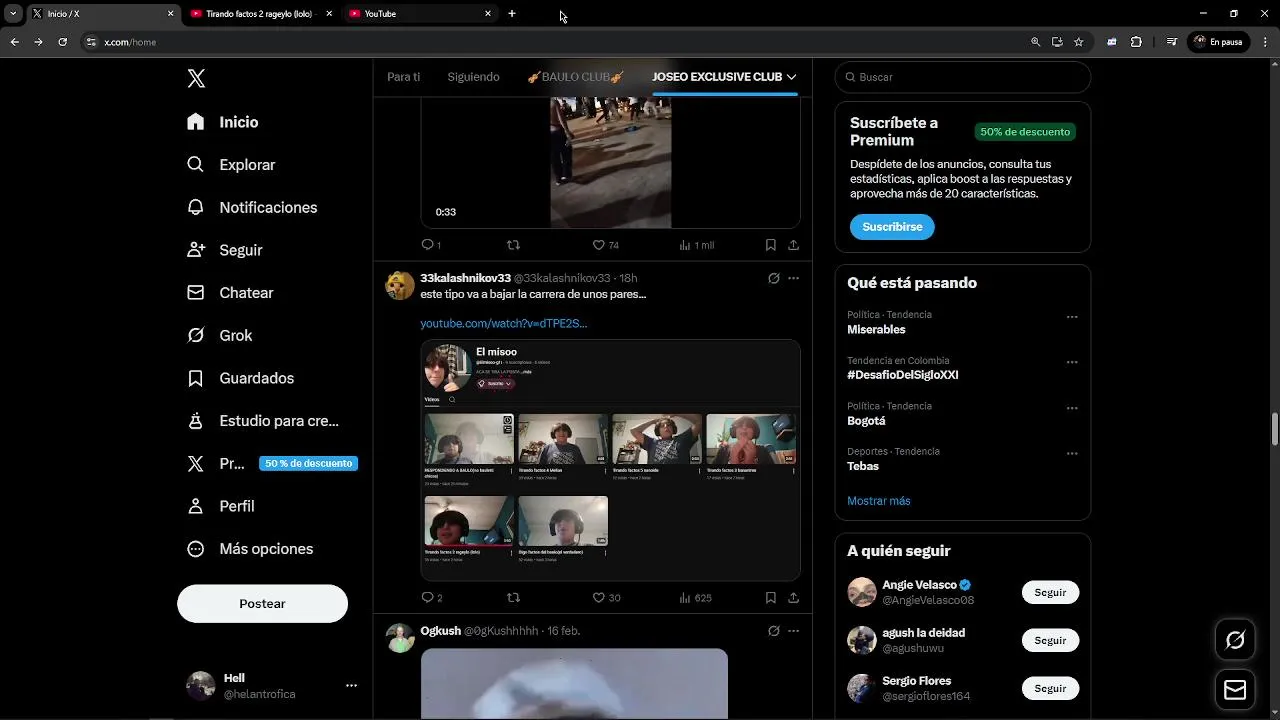Open Grok from the sidebar
The height and width of the screenshot is (720, 1280).
(x=220, y=336)
